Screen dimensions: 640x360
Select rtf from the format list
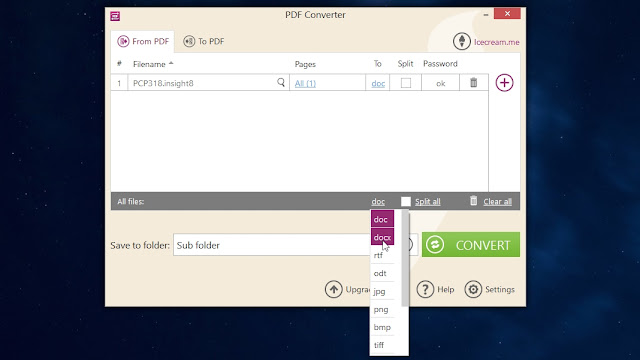pos(382,255)
